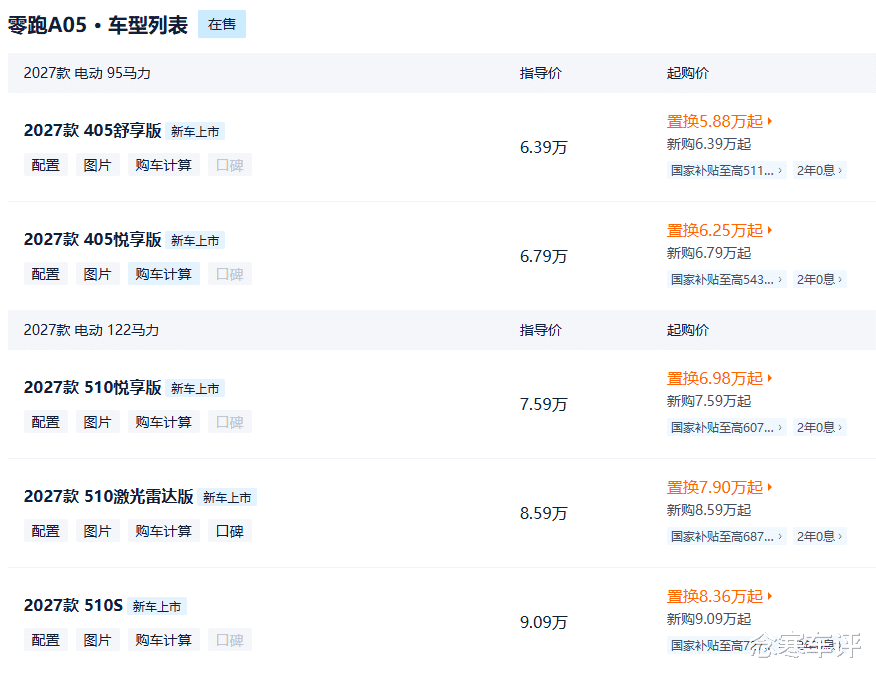Click 零跑A05 车型列表 heading

tap(98, 25)
